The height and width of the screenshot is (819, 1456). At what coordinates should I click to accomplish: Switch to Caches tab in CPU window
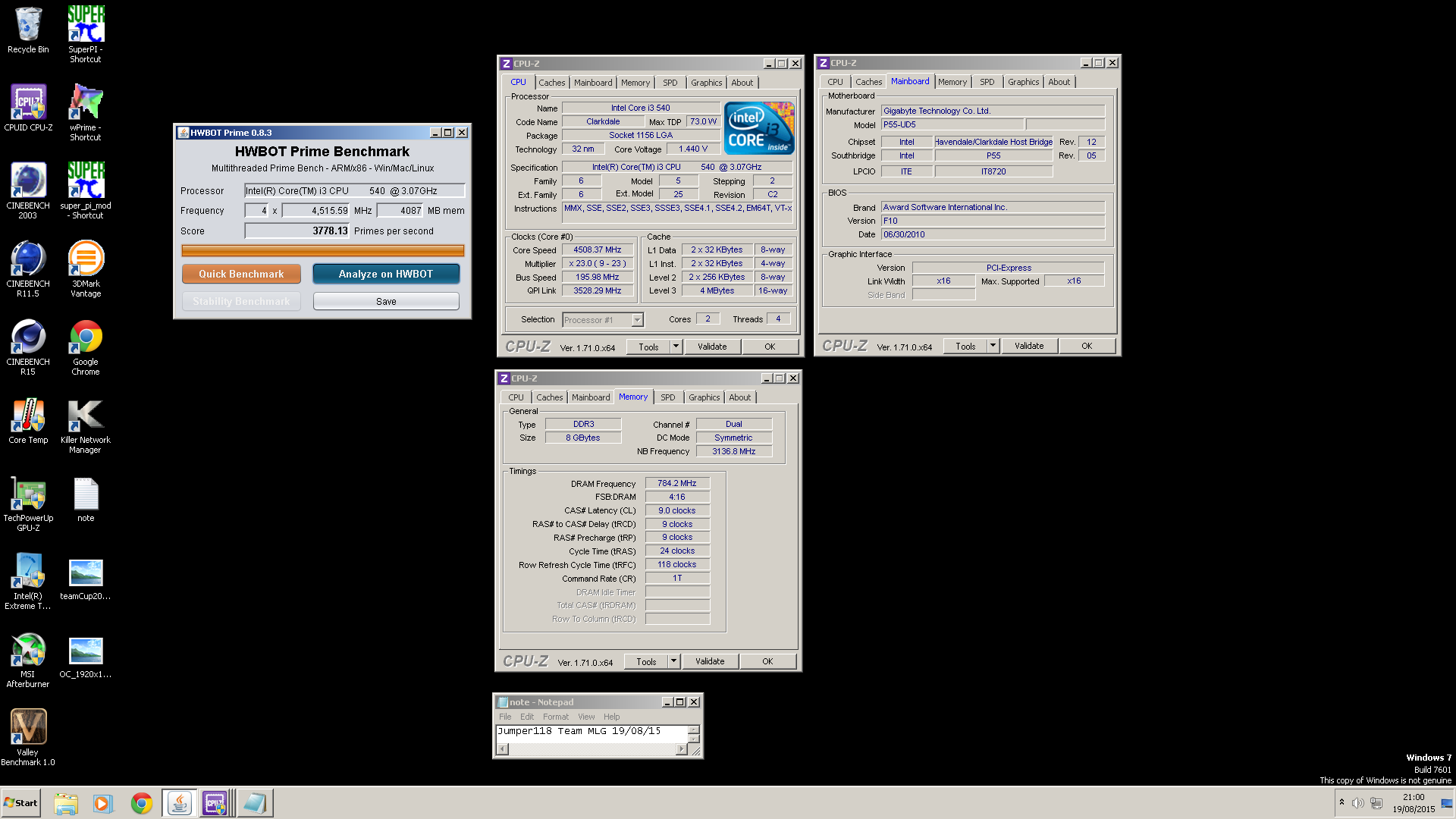(x=552, y=83)
